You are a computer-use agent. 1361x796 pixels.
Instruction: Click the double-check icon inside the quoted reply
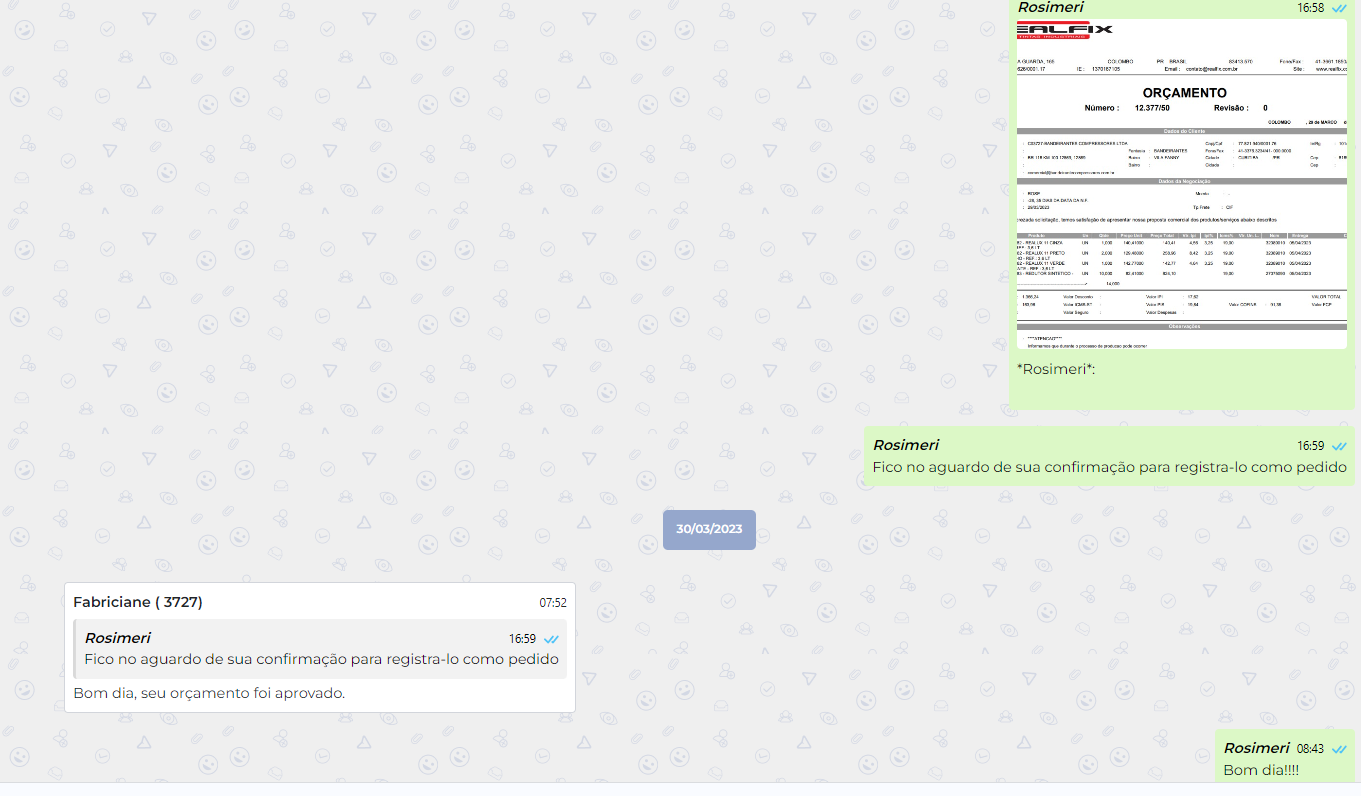tap(551, 639)
